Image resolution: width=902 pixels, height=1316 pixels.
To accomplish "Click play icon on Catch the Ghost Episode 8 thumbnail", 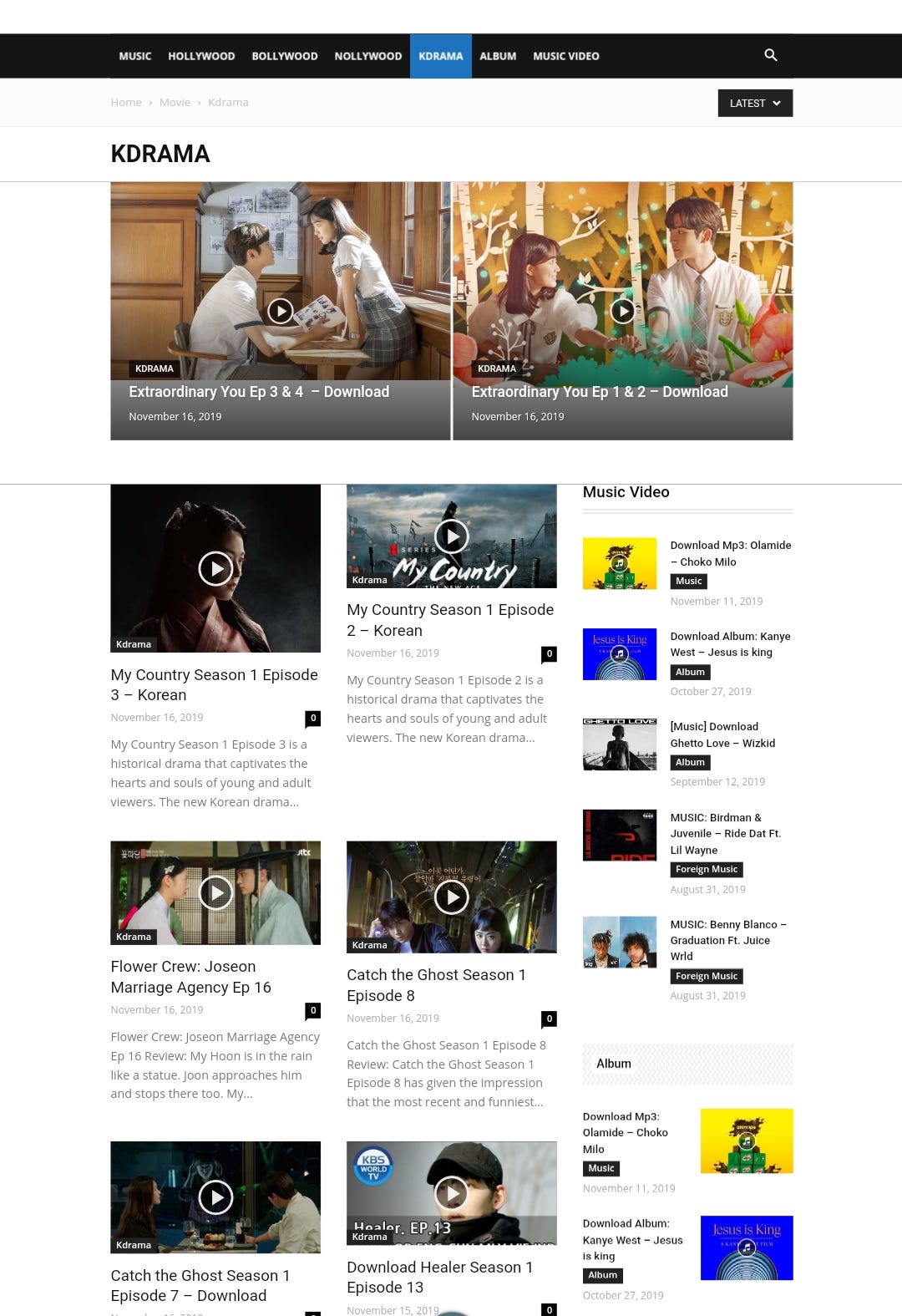I will 452,897.
